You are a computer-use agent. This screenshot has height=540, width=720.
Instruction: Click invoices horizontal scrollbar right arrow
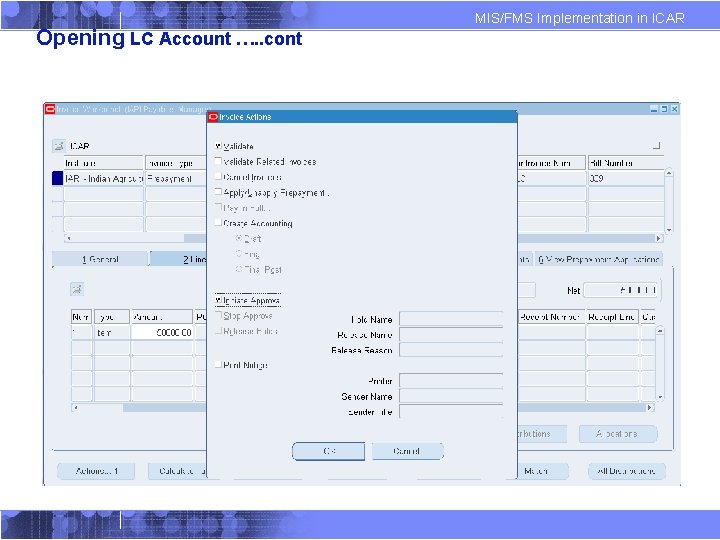point(659,238)
